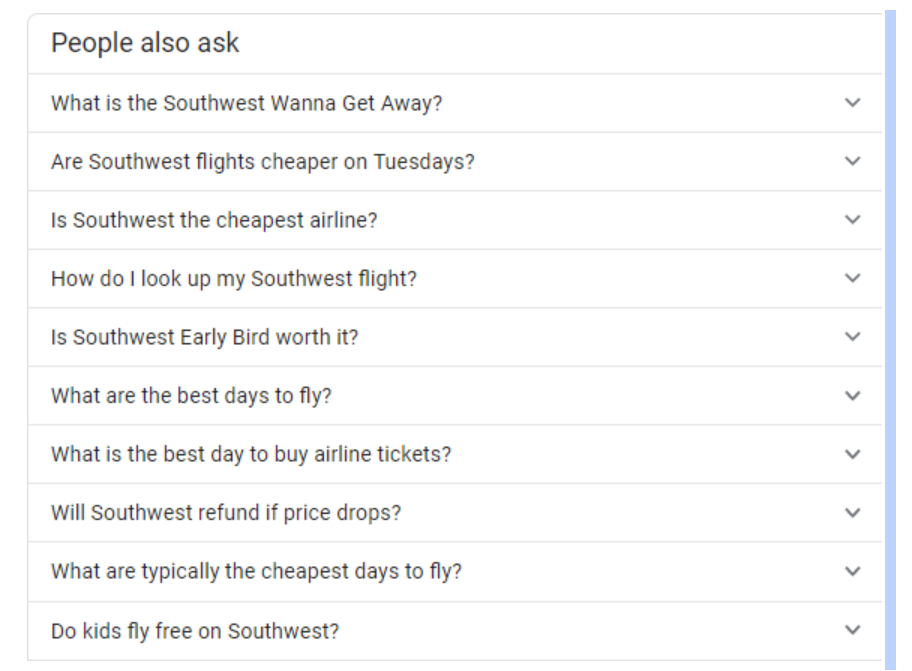Expand chevron for Early Bird worth it
Image resolution: width=912 pixels, height=671 pixels.
click(852, 337)
